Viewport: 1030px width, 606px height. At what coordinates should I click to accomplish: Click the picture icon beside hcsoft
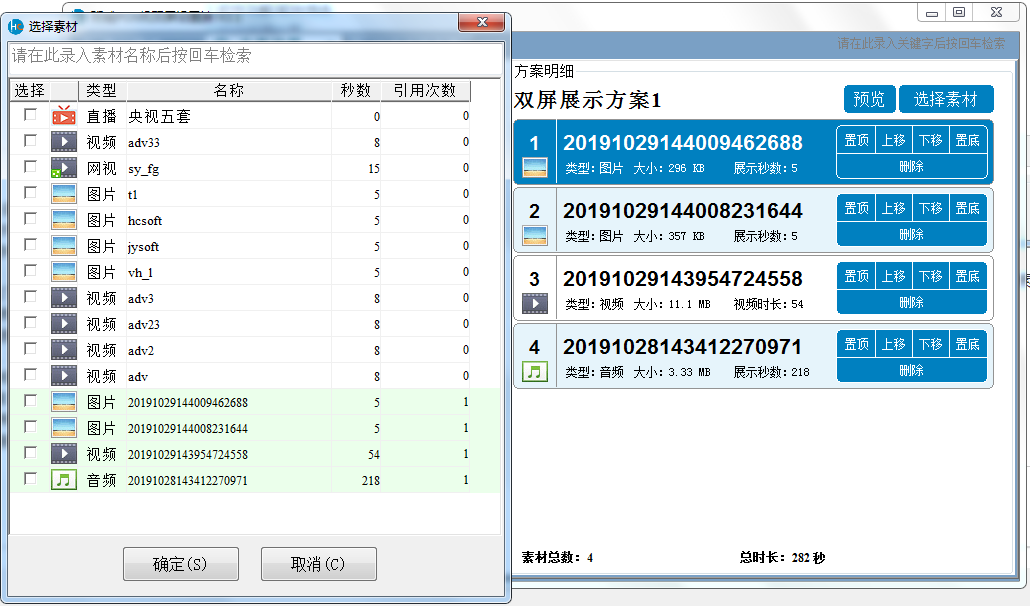click(64, 220)
